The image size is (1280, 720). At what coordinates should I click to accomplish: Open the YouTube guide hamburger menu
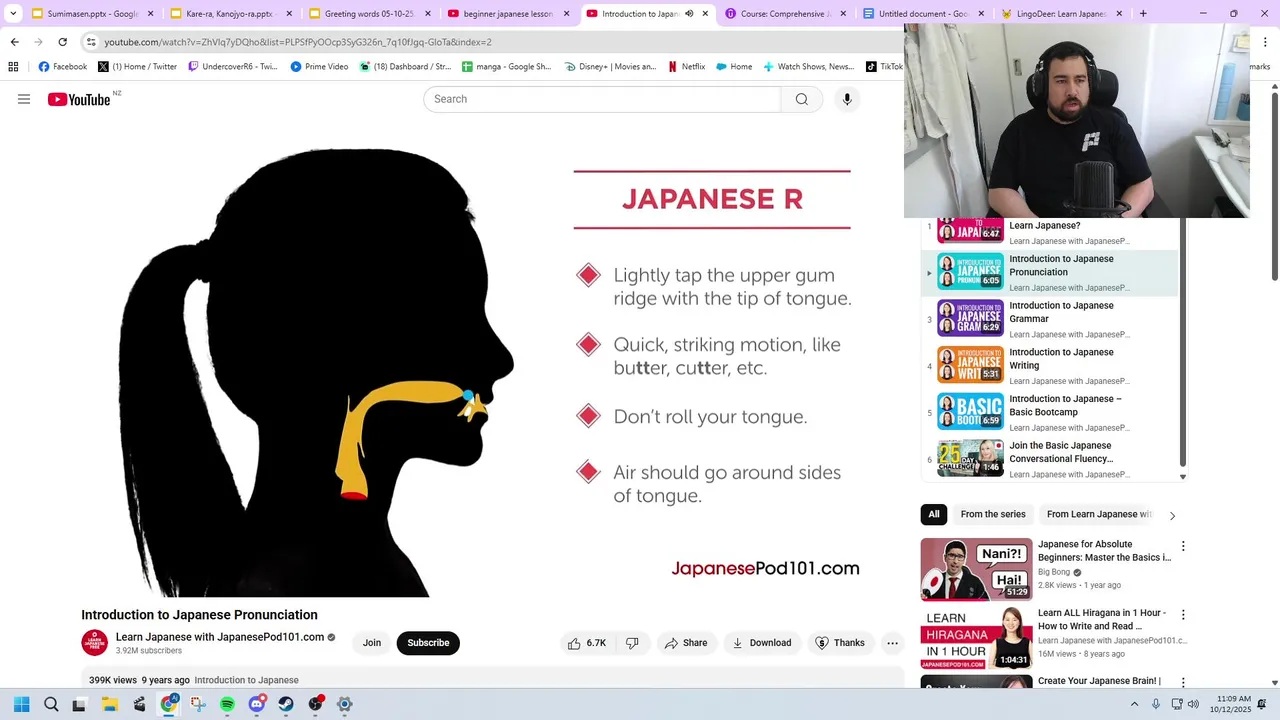tap(24, 99)
